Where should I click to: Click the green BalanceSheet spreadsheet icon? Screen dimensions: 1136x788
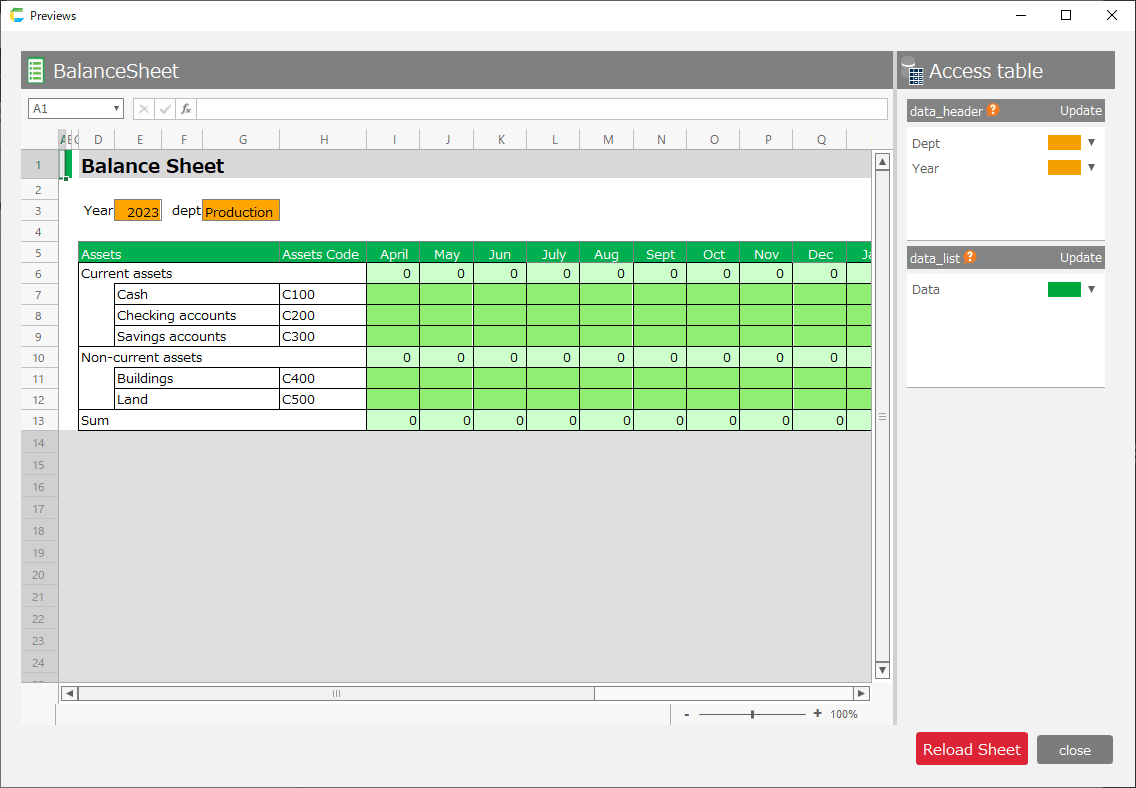36,71
